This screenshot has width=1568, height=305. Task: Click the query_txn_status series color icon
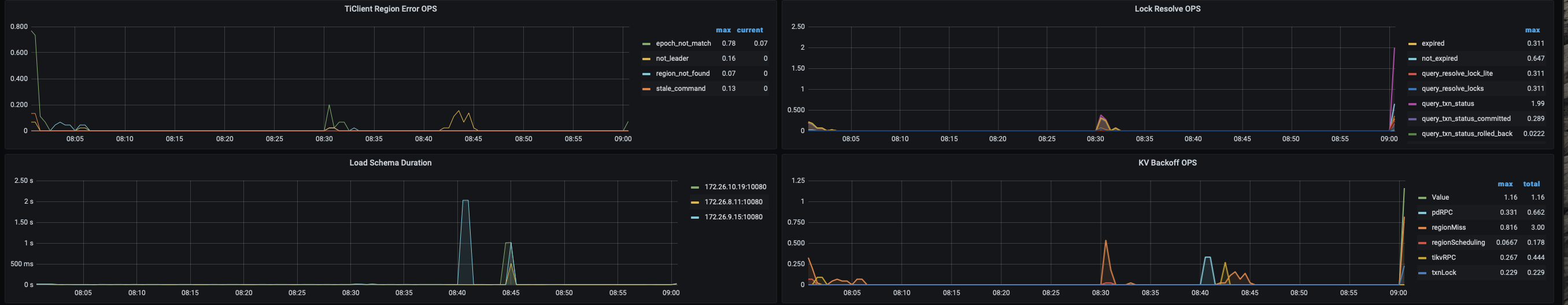click(1412, 104)
